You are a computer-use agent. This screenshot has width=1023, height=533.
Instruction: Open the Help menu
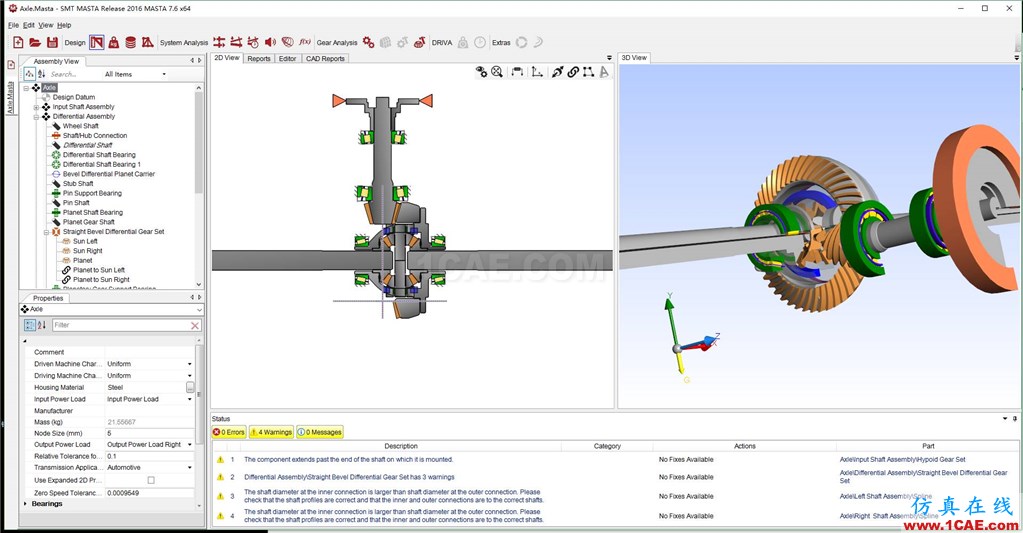pyautogui.click(x=64, y=25)
